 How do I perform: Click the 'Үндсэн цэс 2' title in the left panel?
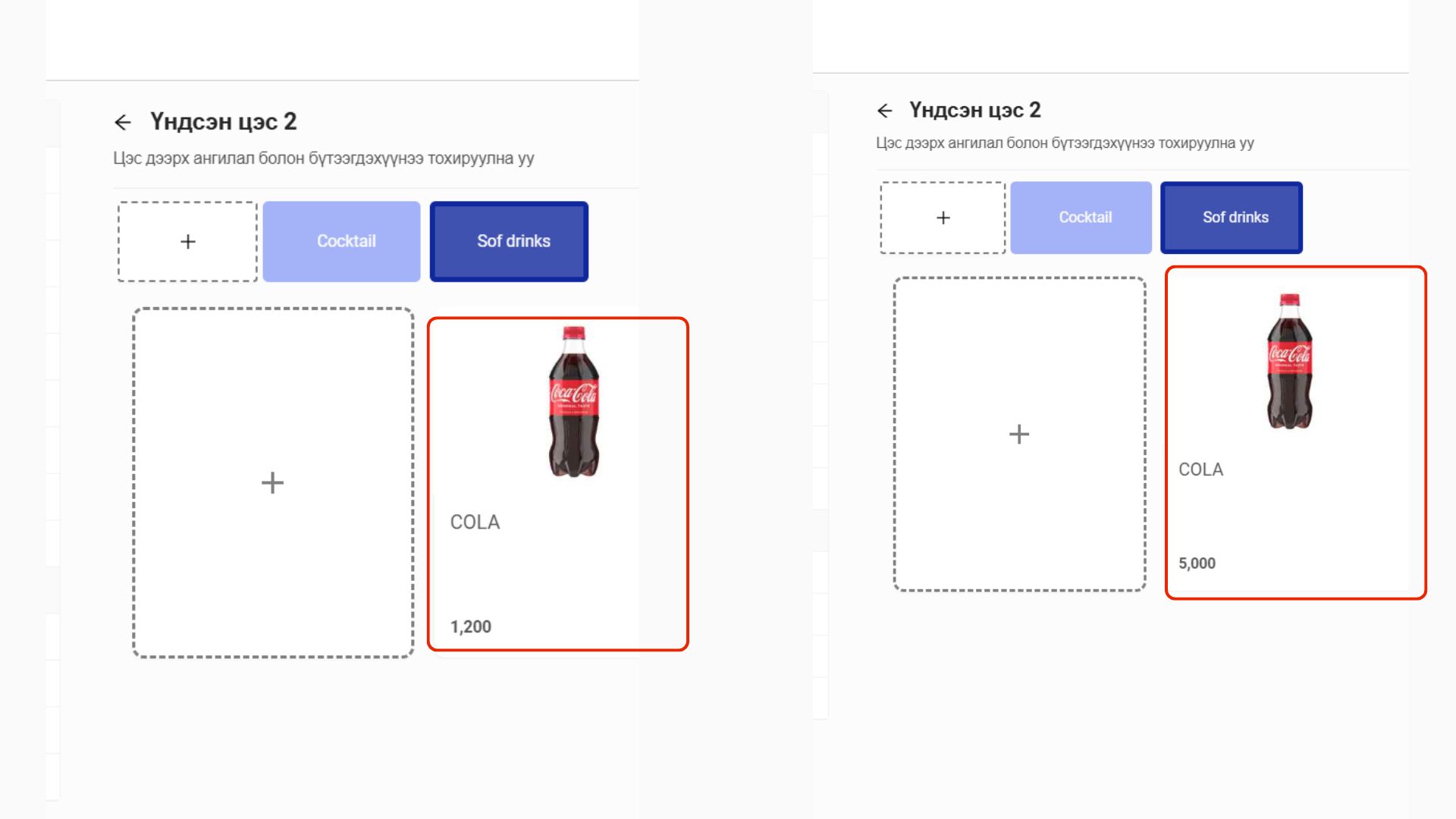223,121
